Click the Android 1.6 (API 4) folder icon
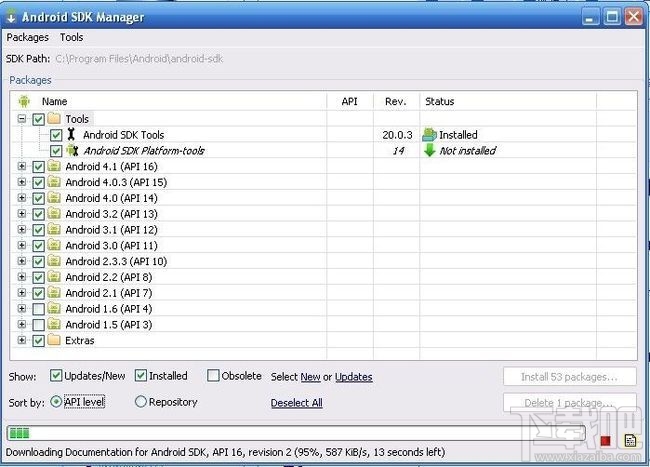The image size is (650, 467). pyautogui.click(x=54, y=308)
